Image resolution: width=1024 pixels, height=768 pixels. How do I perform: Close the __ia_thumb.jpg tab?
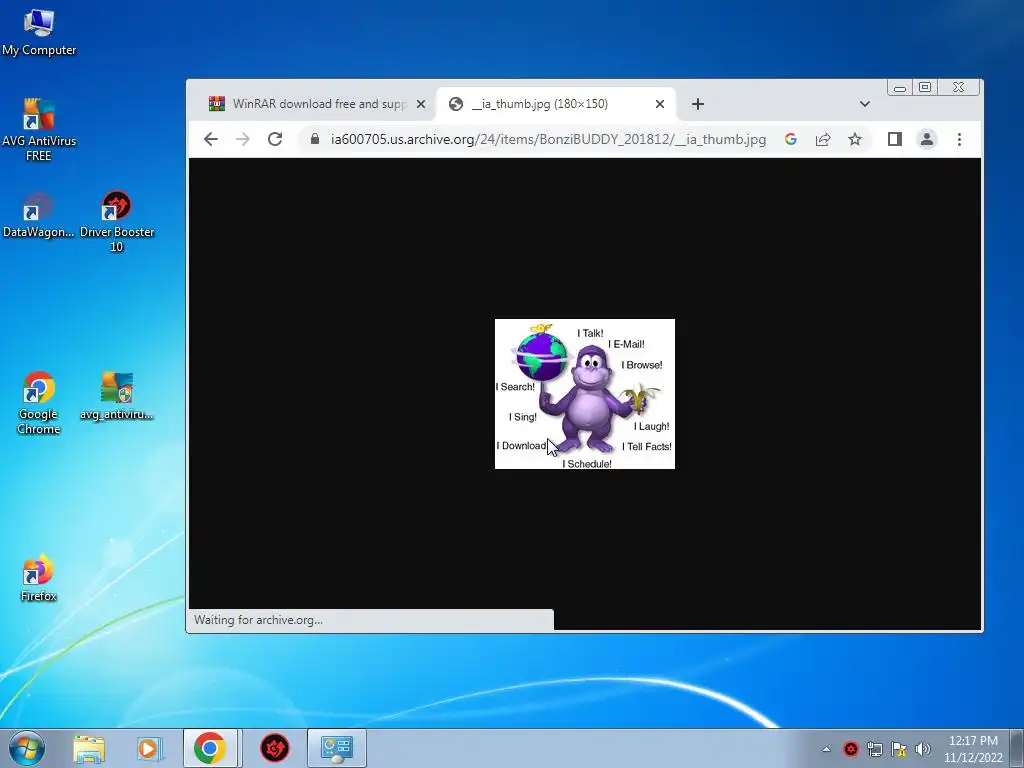660,104
